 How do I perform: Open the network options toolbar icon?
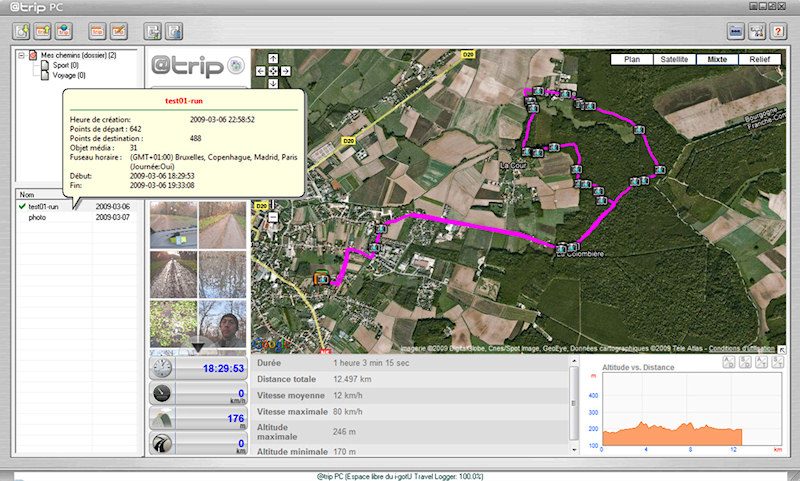pyautogui.click(x=757, y=31)
